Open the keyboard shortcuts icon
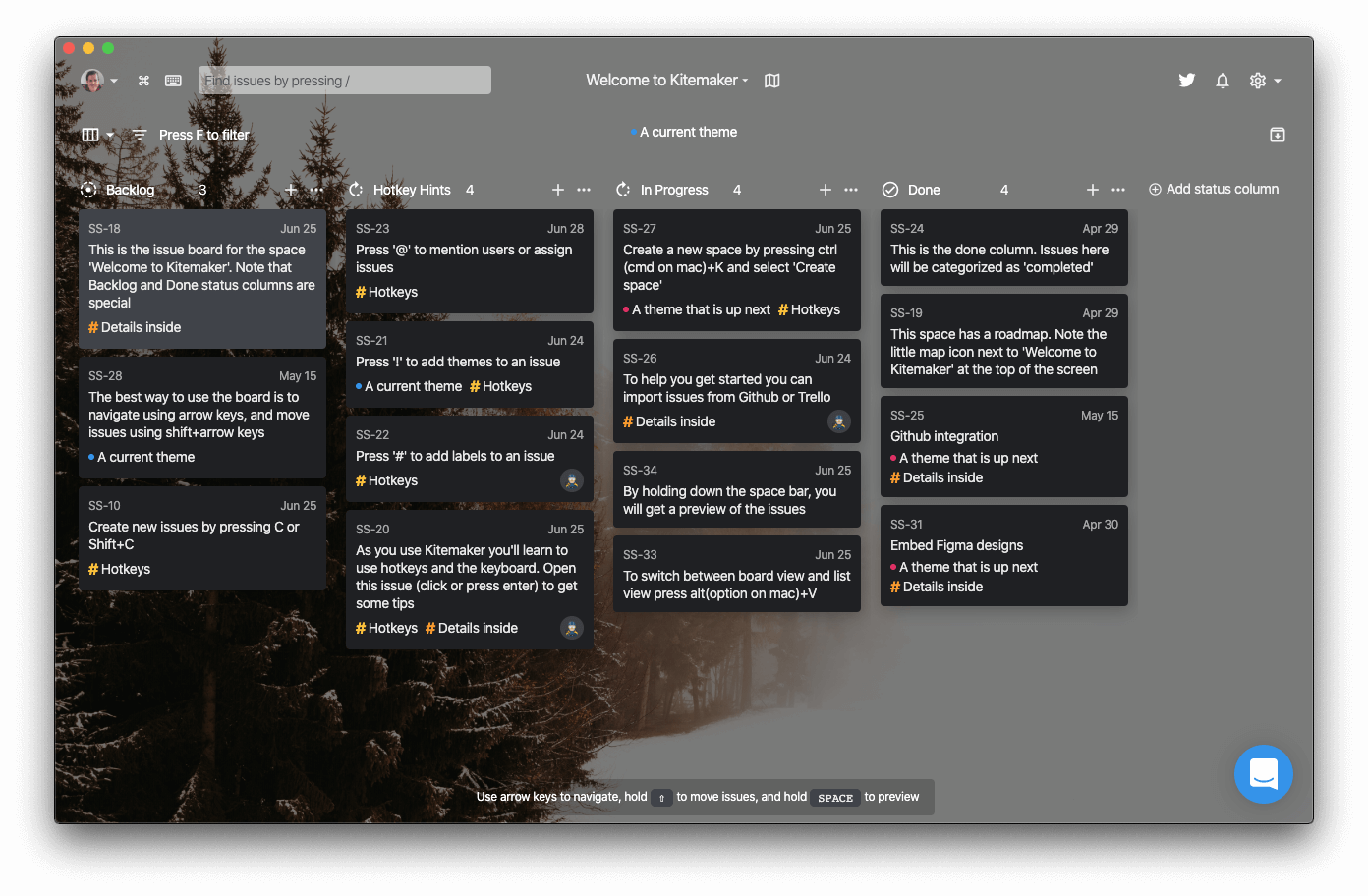Viewport: 1368px width, 896px height. pyautogui.click(x=173, y=81)
